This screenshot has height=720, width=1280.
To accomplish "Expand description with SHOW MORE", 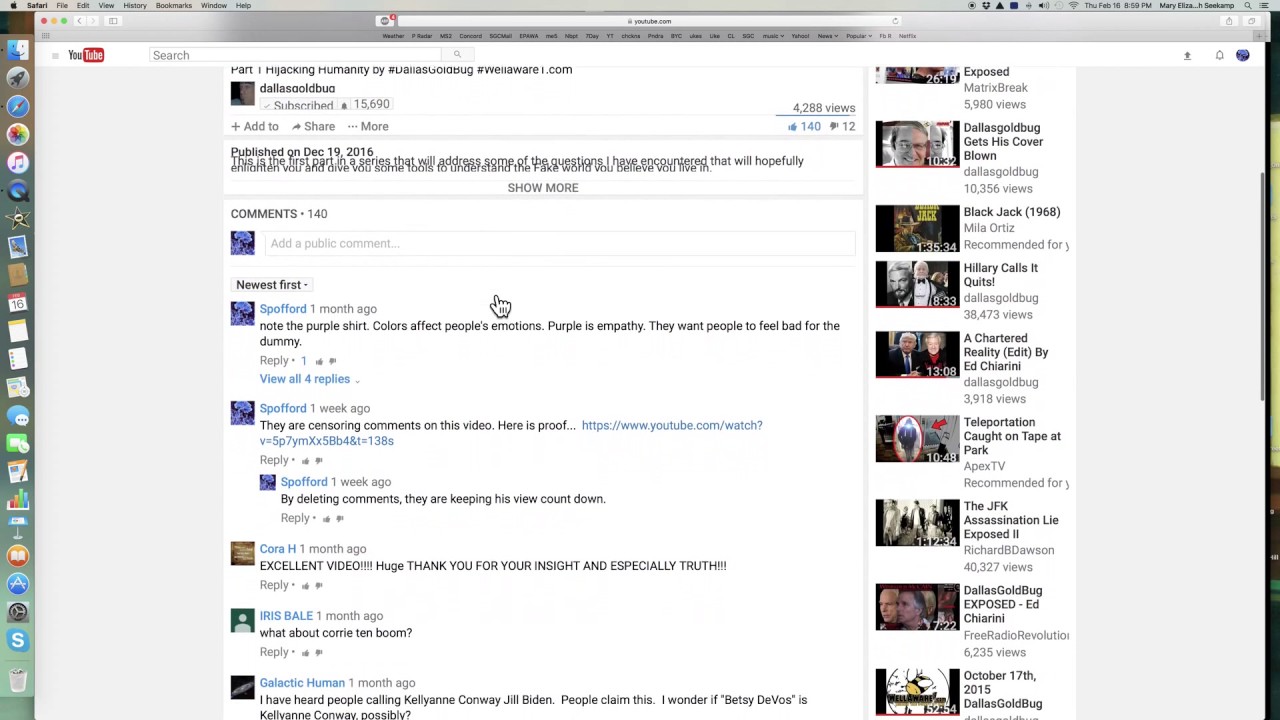I will (543, 188).
